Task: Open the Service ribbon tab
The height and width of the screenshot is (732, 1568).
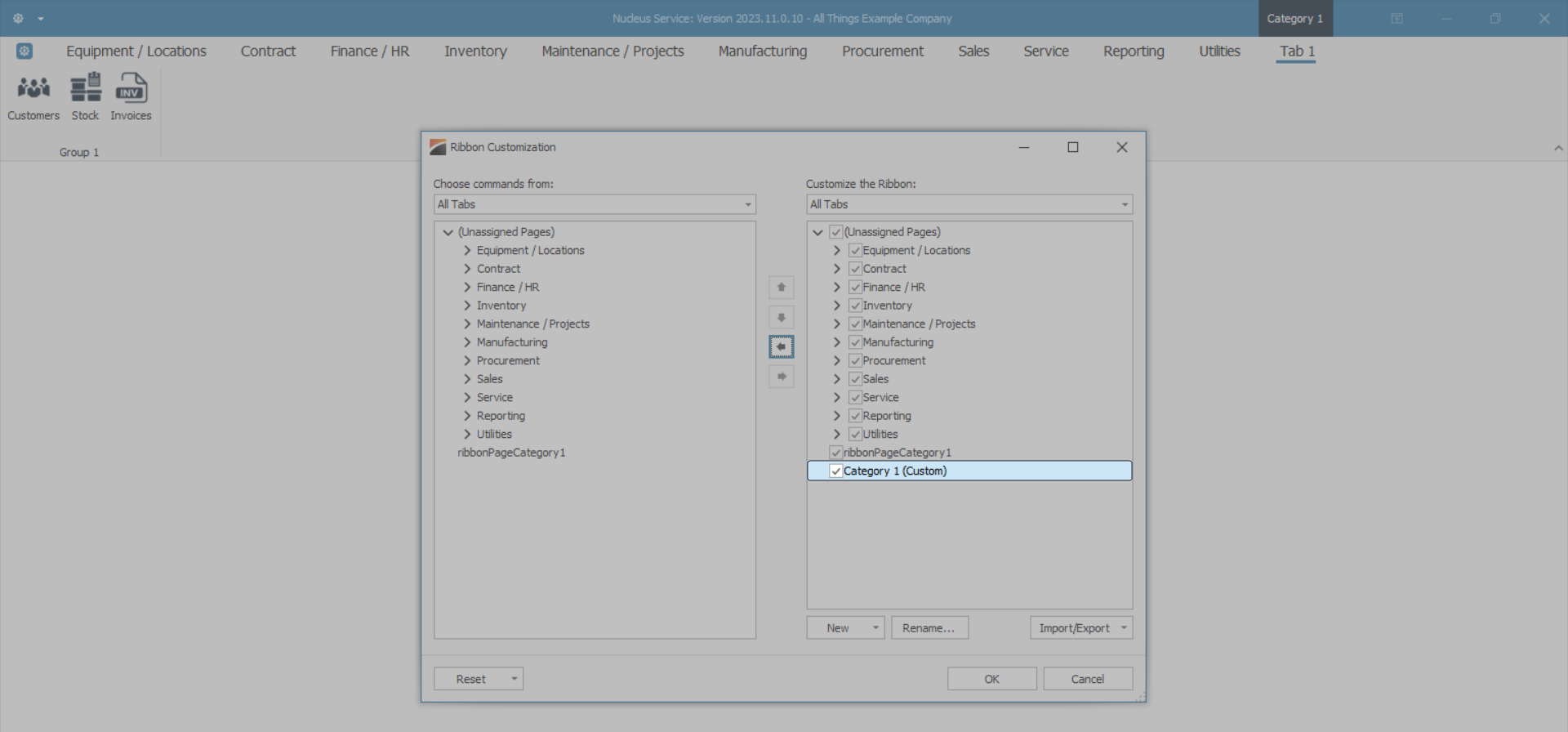Action: tap(1046, 51)
